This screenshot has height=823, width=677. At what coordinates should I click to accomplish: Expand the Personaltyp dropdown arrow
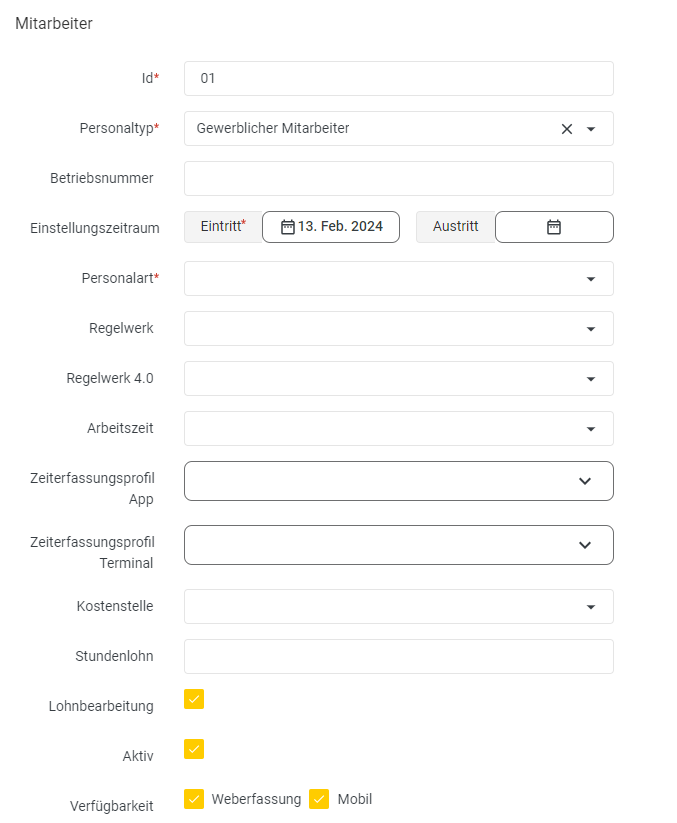pyautogui.click(x=591, y=129)
